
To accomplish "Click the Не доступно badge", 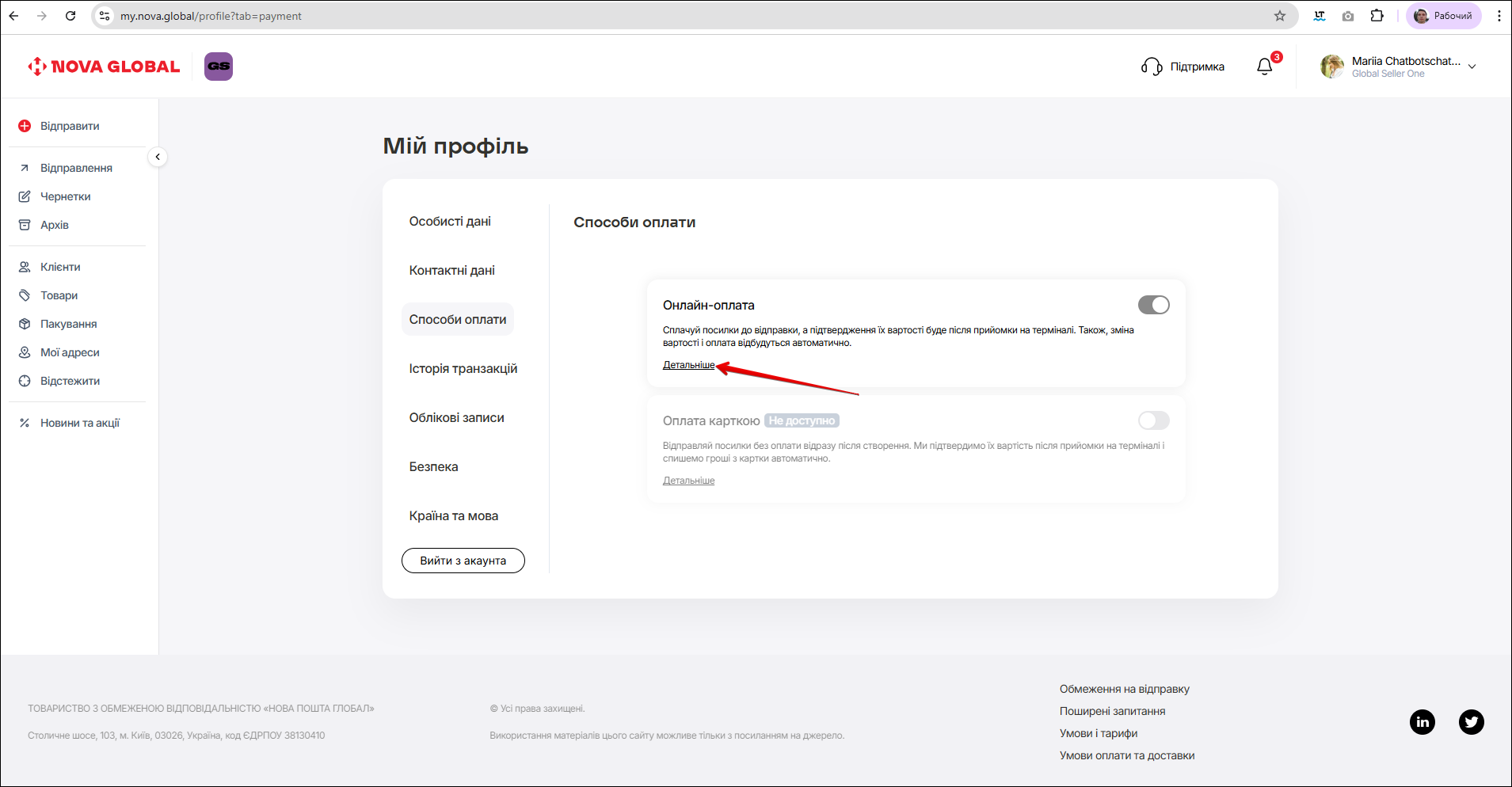I will click(x=802, y=420).
